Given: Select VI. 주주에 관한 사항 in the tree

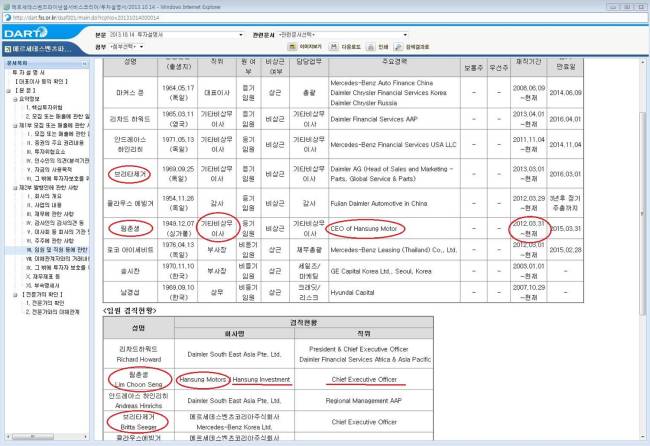Looking at the screenshot, I should pyautogui.click(x=50, y=241).
